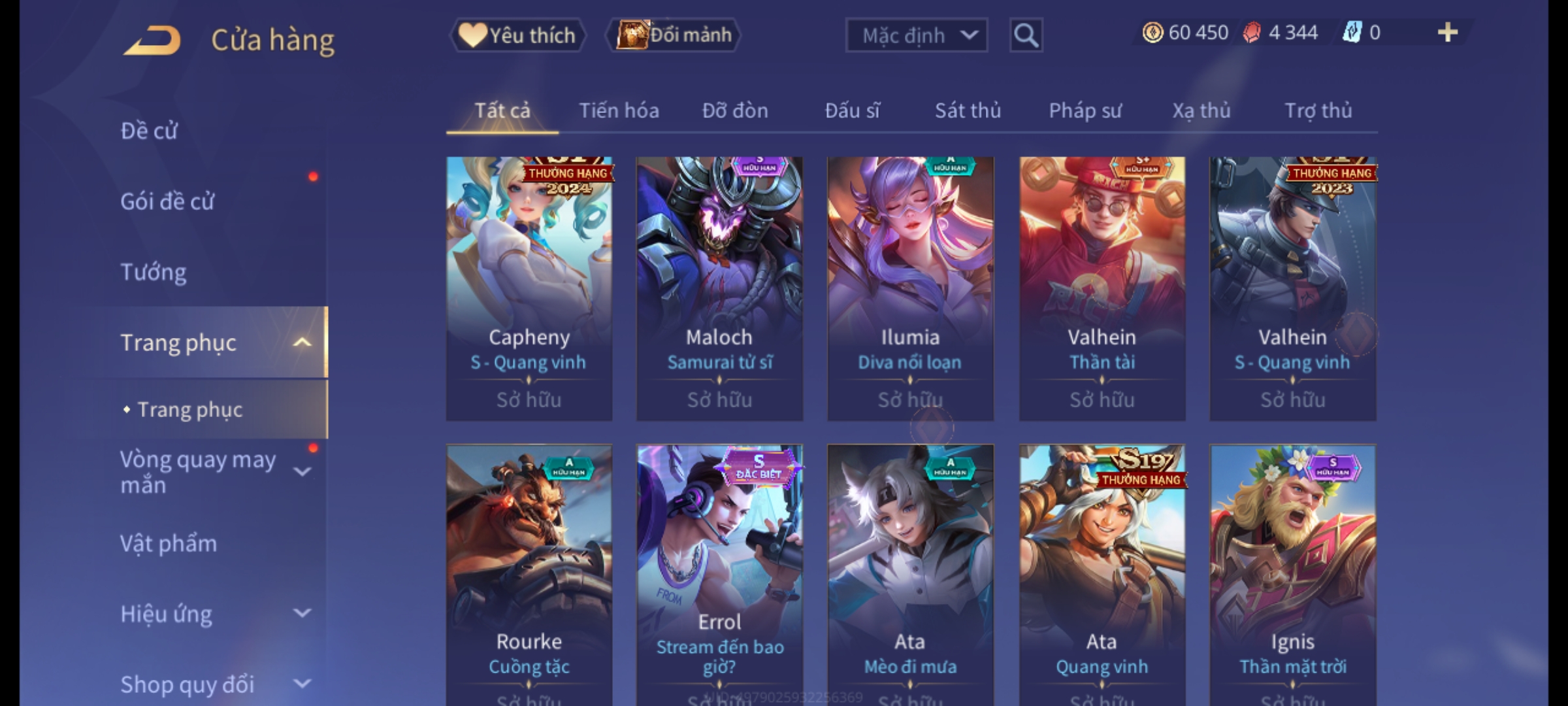This screenshot has height=706, width=1568.
Task: Tap the plus icon to add currency
Action: click(x=1448, y=33)
